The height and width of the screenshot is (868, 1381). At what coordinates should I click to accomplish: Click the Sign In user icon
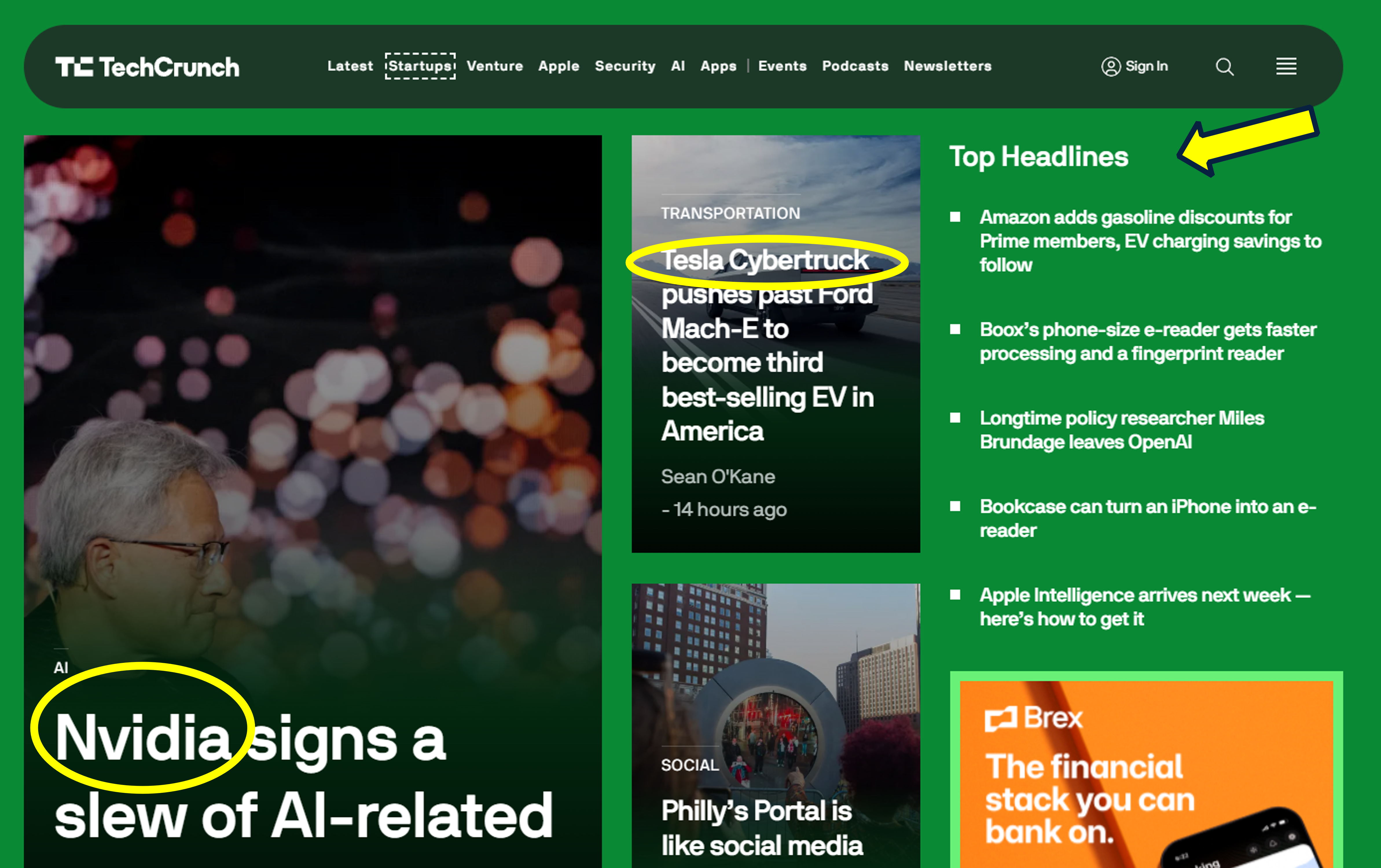1111,67
